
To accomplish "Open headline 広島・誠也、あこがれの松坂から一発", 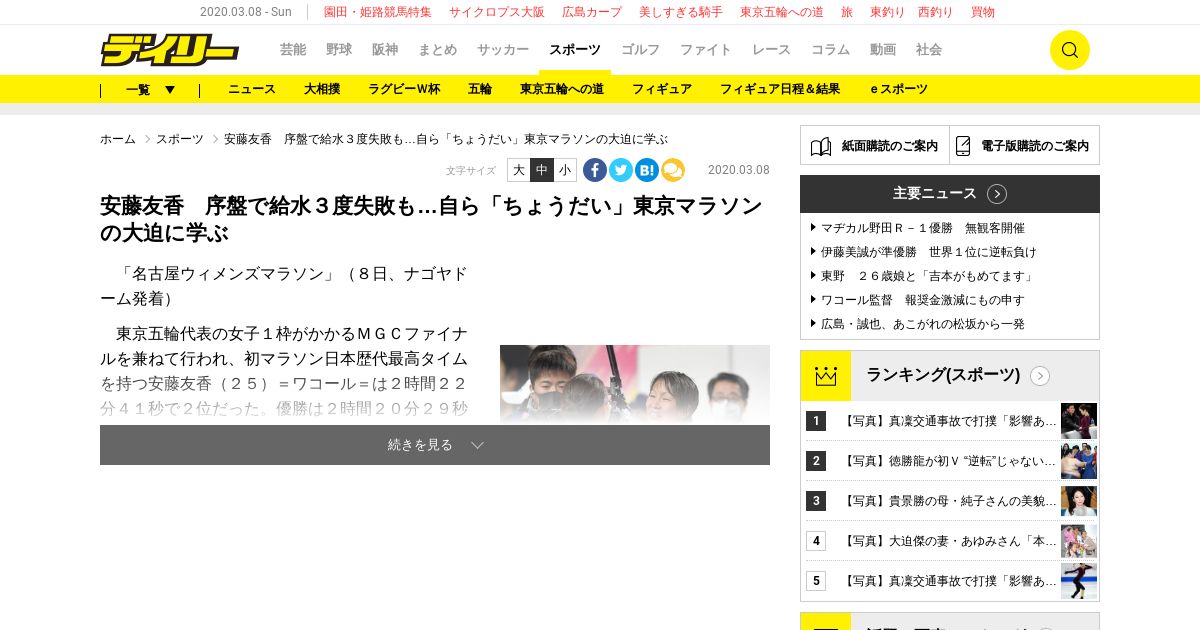I will tap(923, 324).
